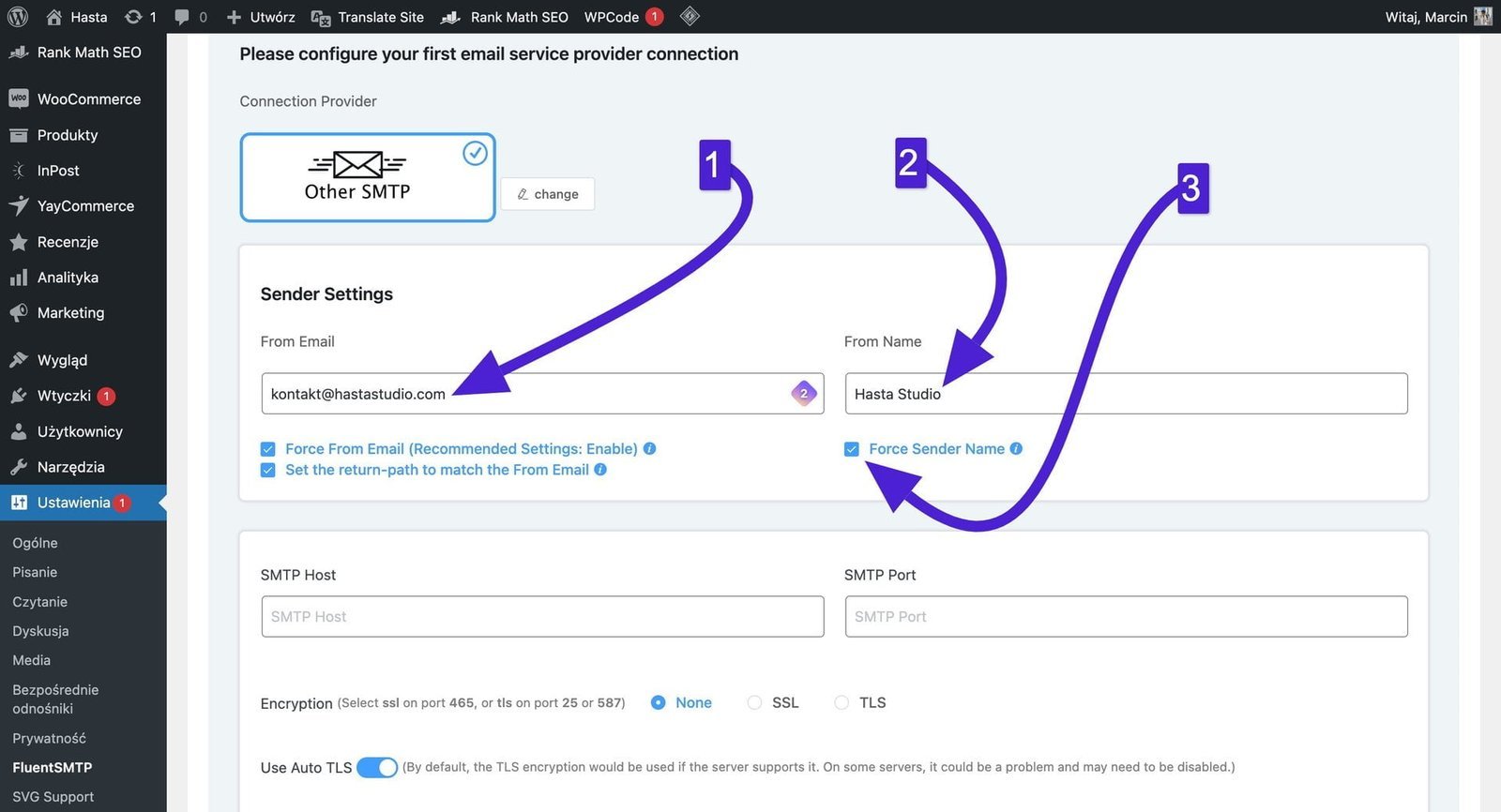Uncheck Force From Email checkbox
This screenshot has width=1501, height=812.
tap(268, 449)
